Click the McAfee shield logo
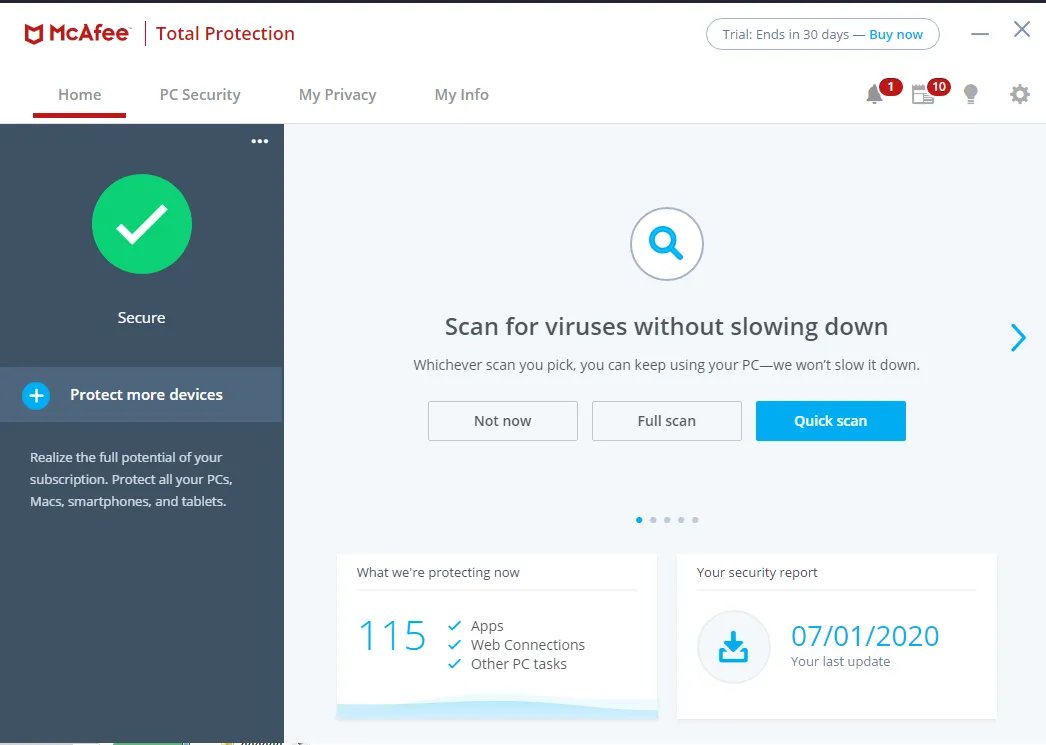 pyautogui.click(x=34, y=34)
